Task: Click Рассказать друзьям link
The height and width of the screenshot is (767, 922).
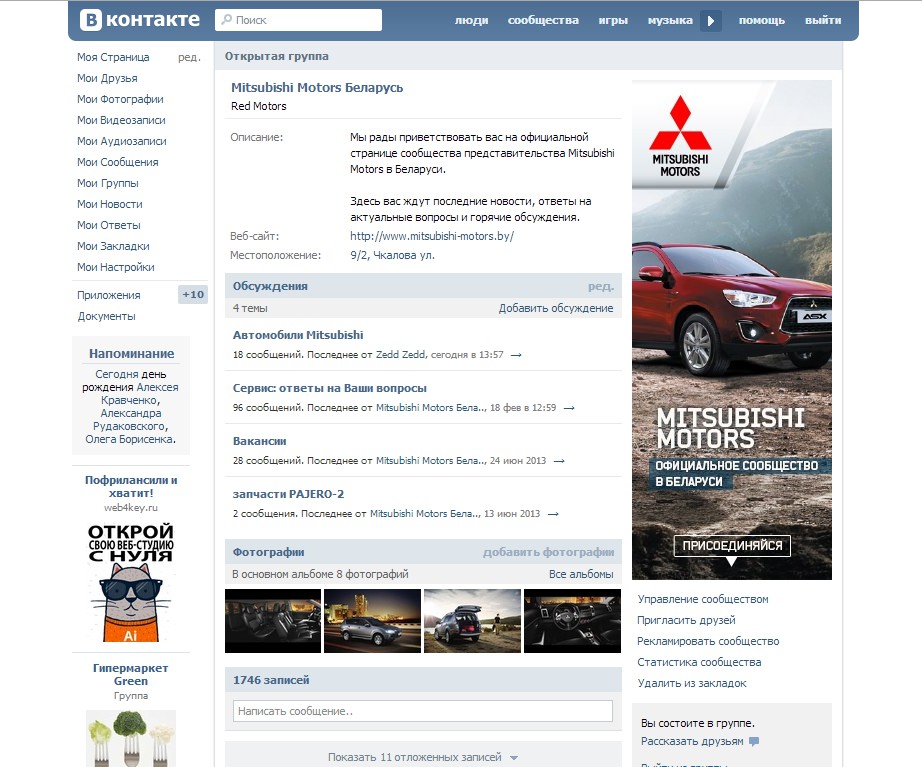Action: coord(692,742)
